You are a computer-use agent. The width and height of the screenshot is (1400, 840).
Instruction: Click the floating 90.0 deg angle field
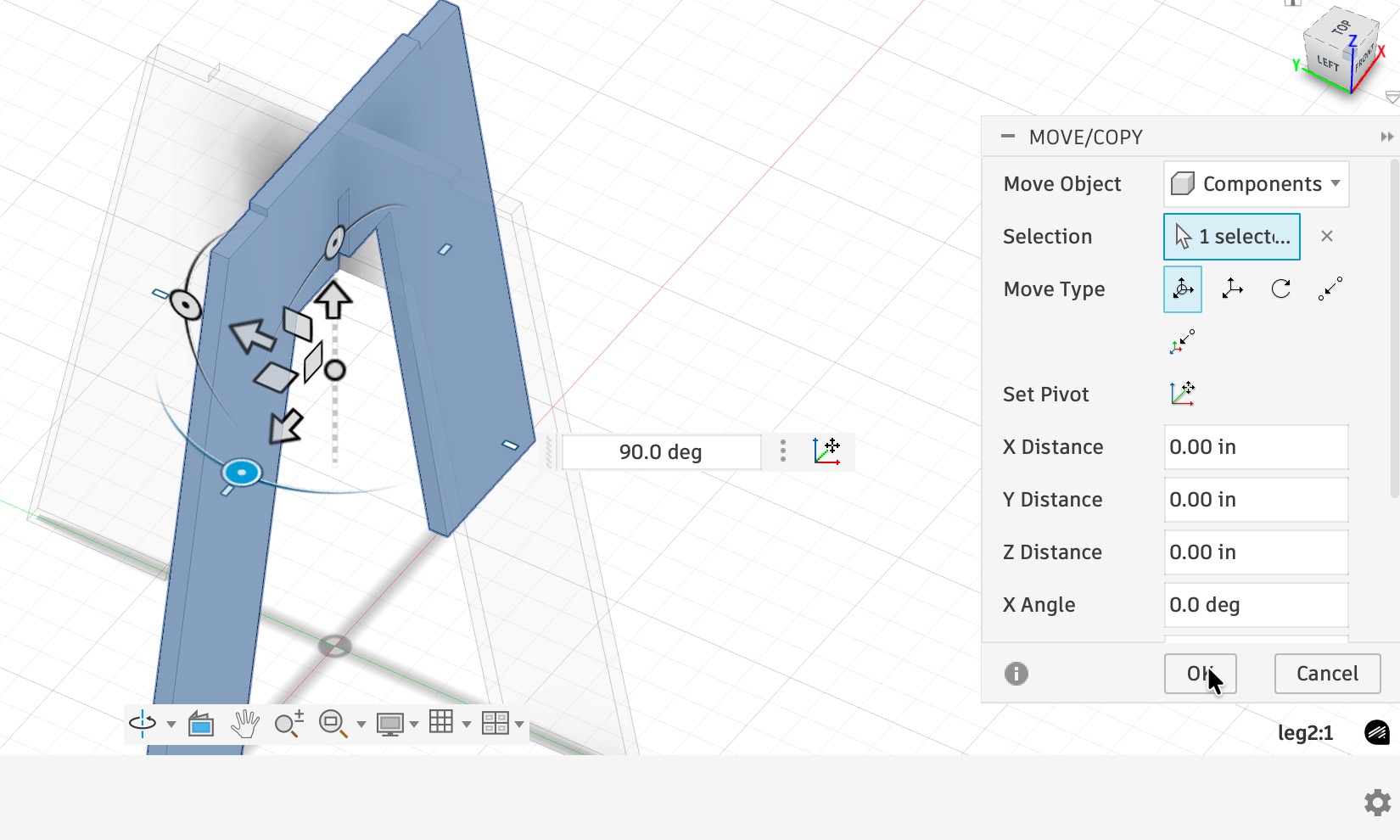tap(661, 452)
